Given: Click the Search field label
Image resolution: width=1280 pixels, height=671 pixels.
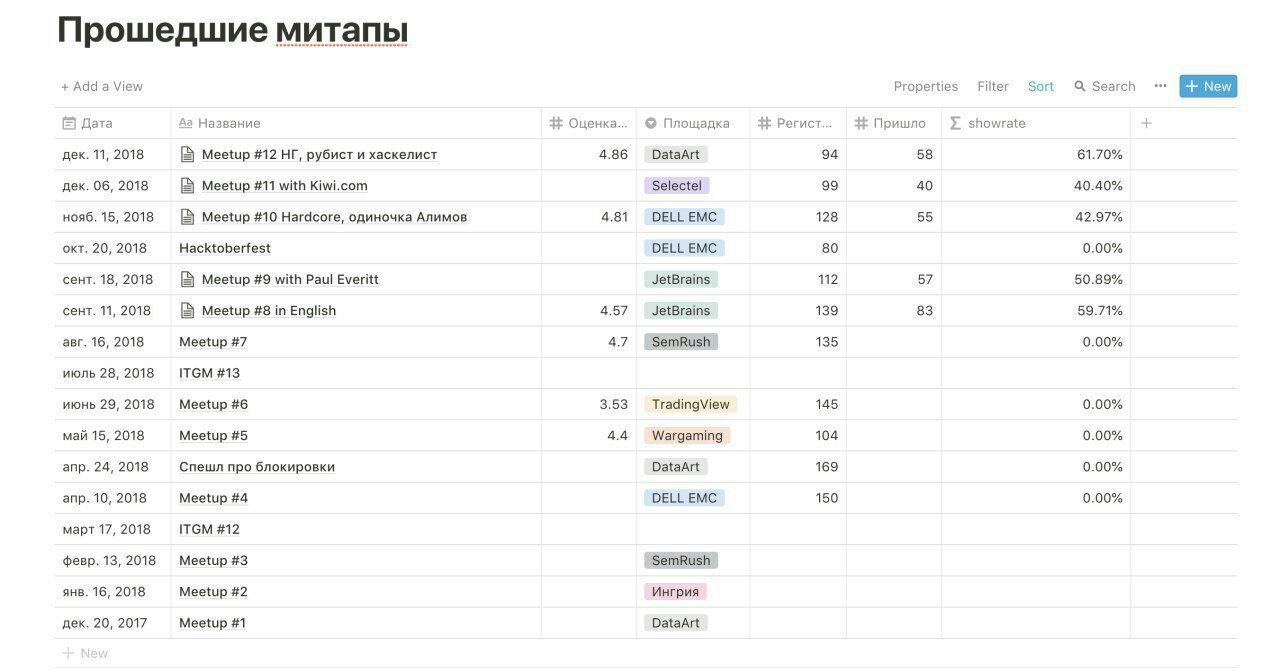Looking at the screenshot, I should (x=1114, y=86).
